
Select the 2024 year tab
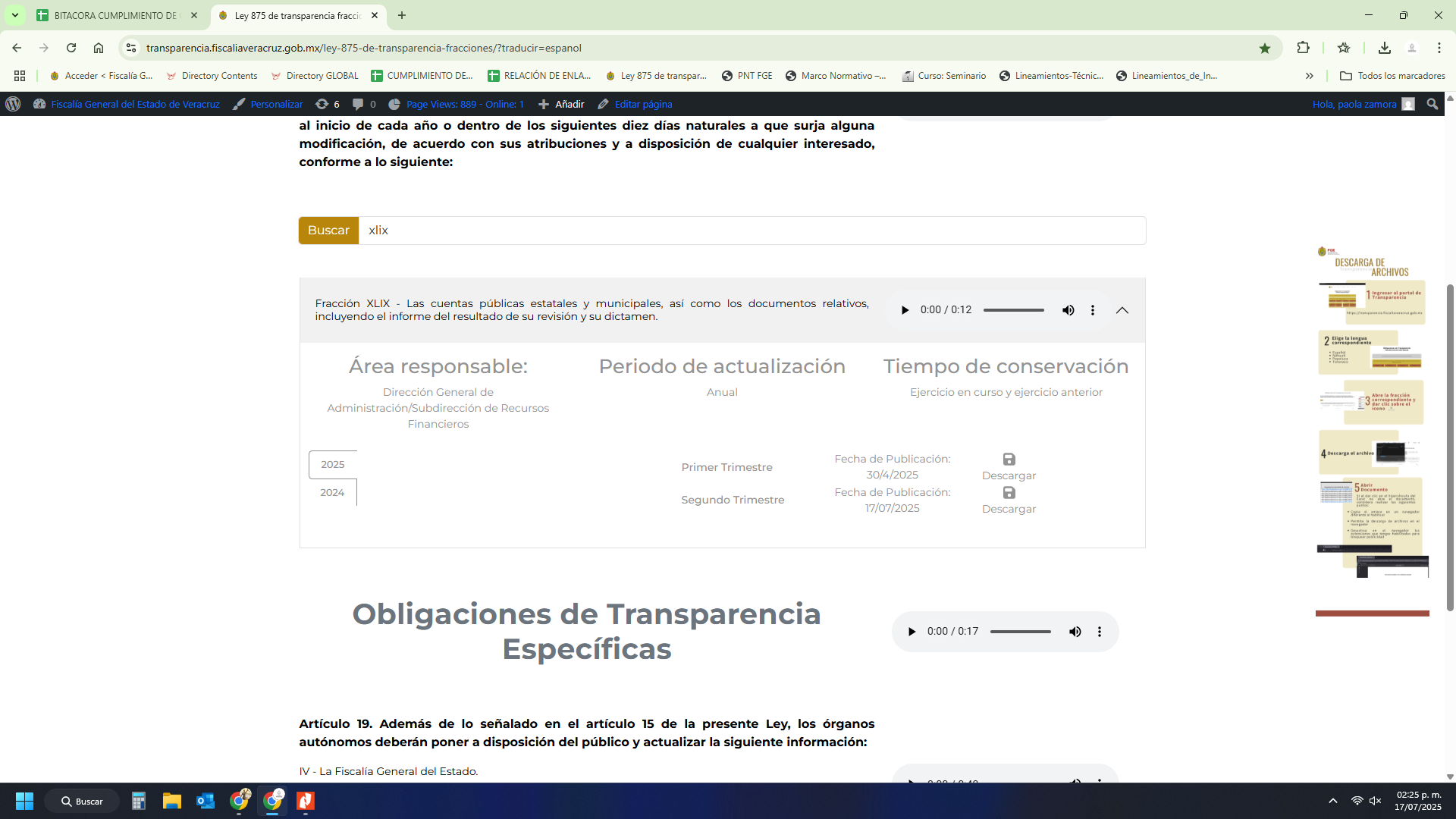pyautogui.click(x=332, y=493)
